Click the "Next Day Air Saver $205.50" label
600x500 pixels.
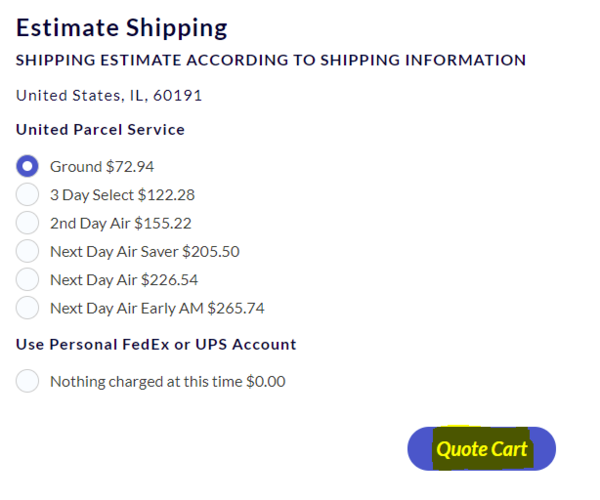(144, 251)
